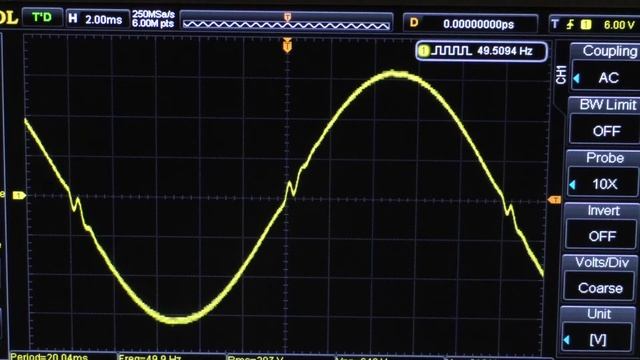Tap the 250MSa/s sample rate readout
This screenshot has height=360, width=640.
click(153, 14)
